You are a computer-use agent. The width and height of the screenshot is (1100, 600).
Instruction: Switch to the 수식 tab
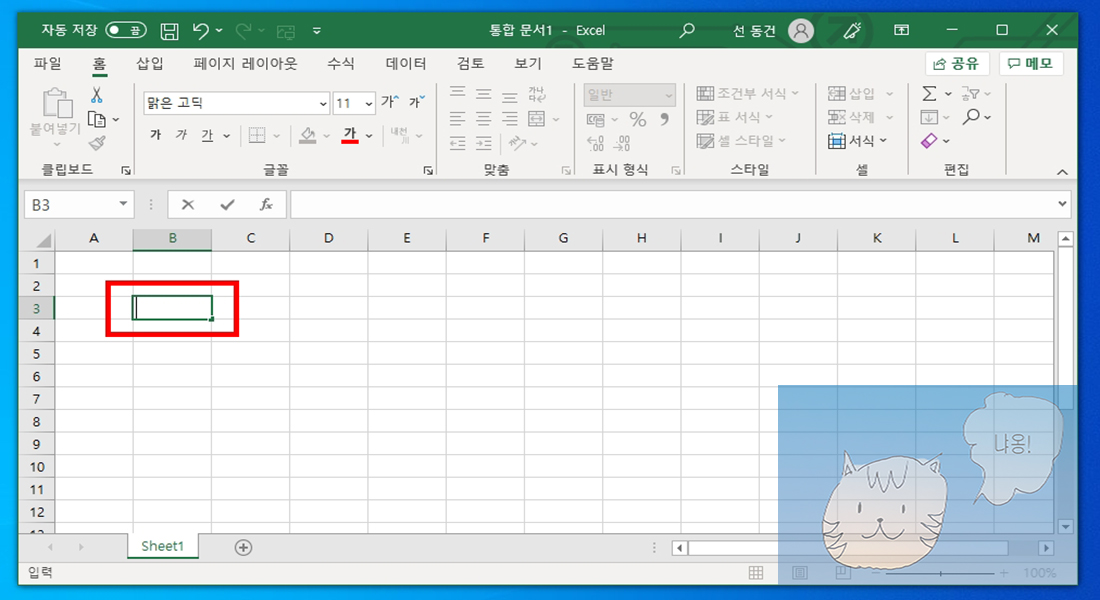click(341, 63)
